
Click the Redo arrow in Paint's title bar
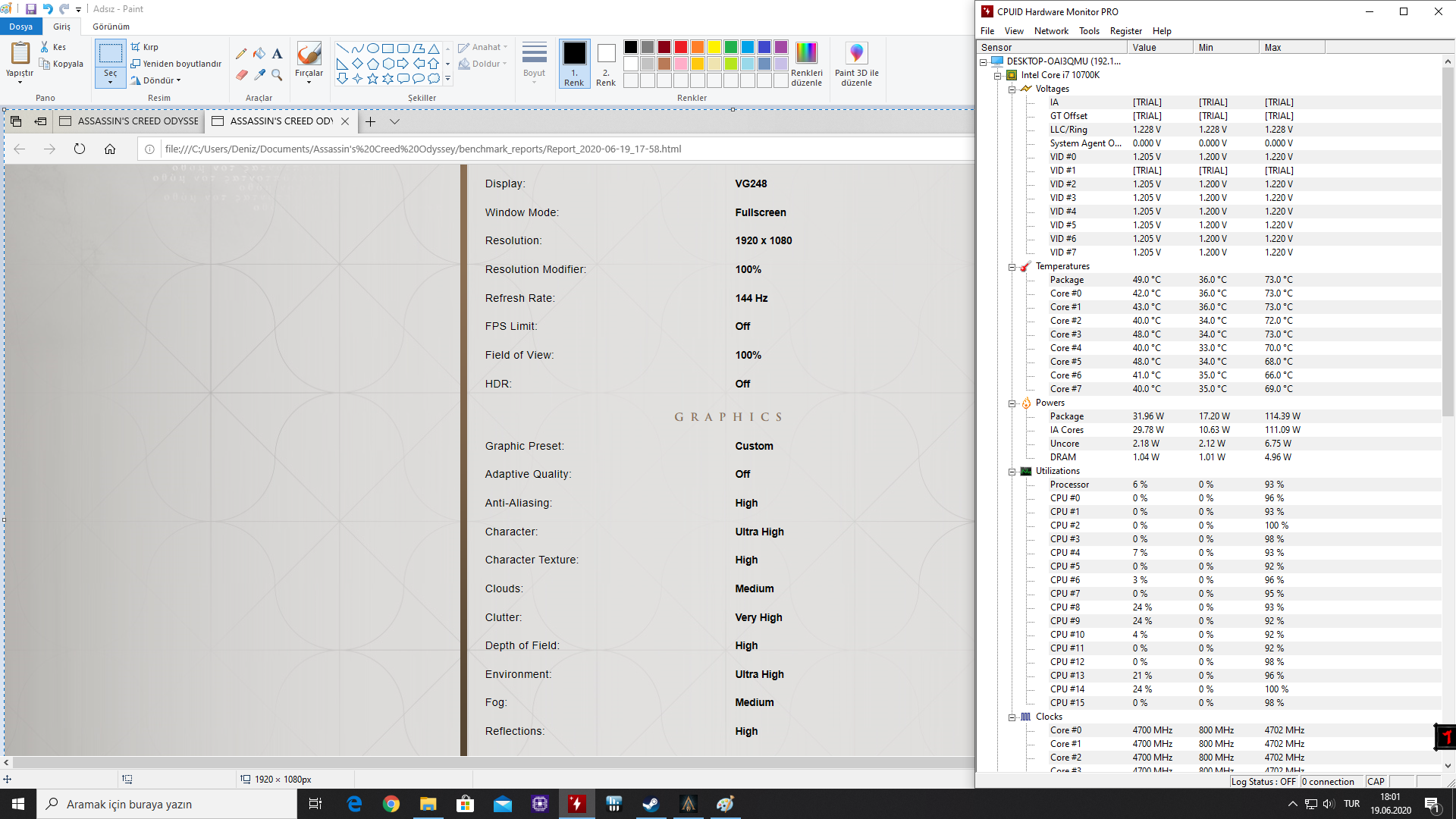[64, 9]
